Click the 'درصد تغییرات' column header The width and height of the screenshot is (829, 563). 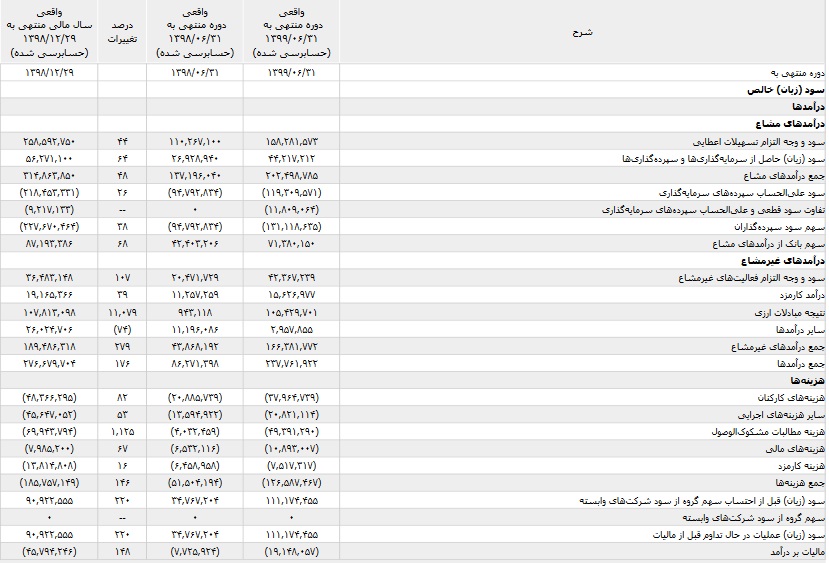coord(122,32)
